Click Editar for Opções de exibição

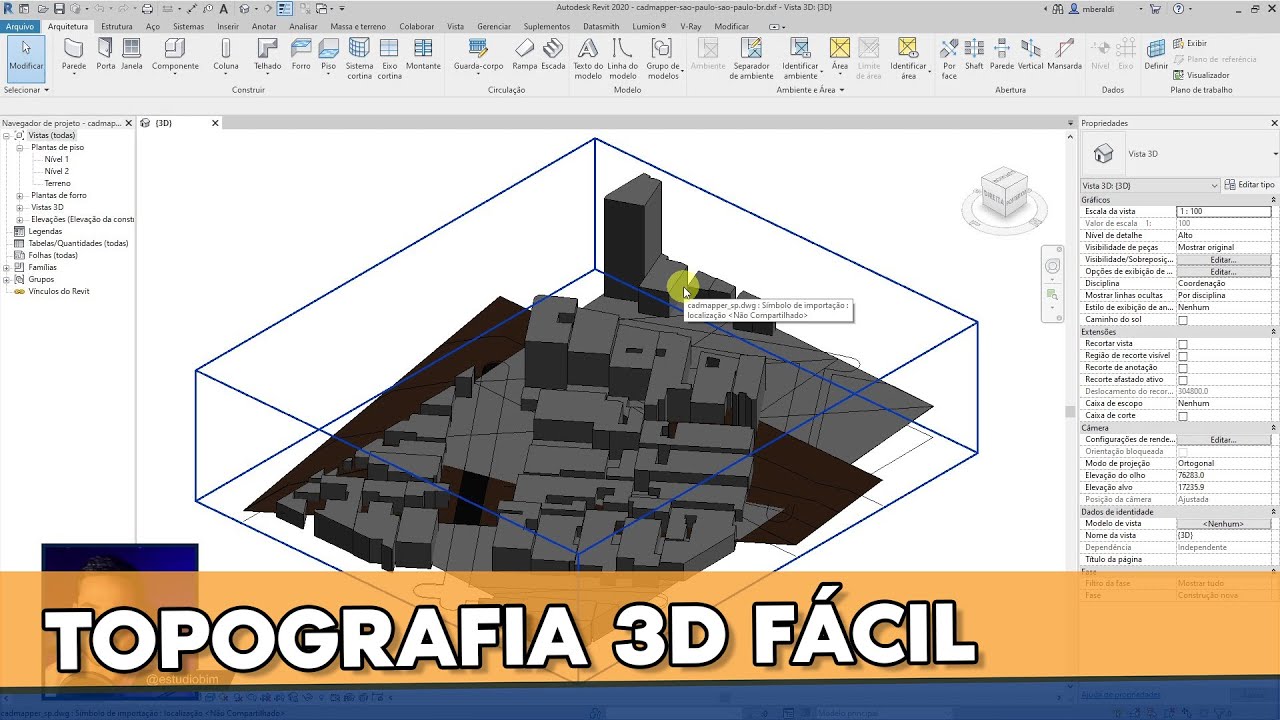point(1223,272)
